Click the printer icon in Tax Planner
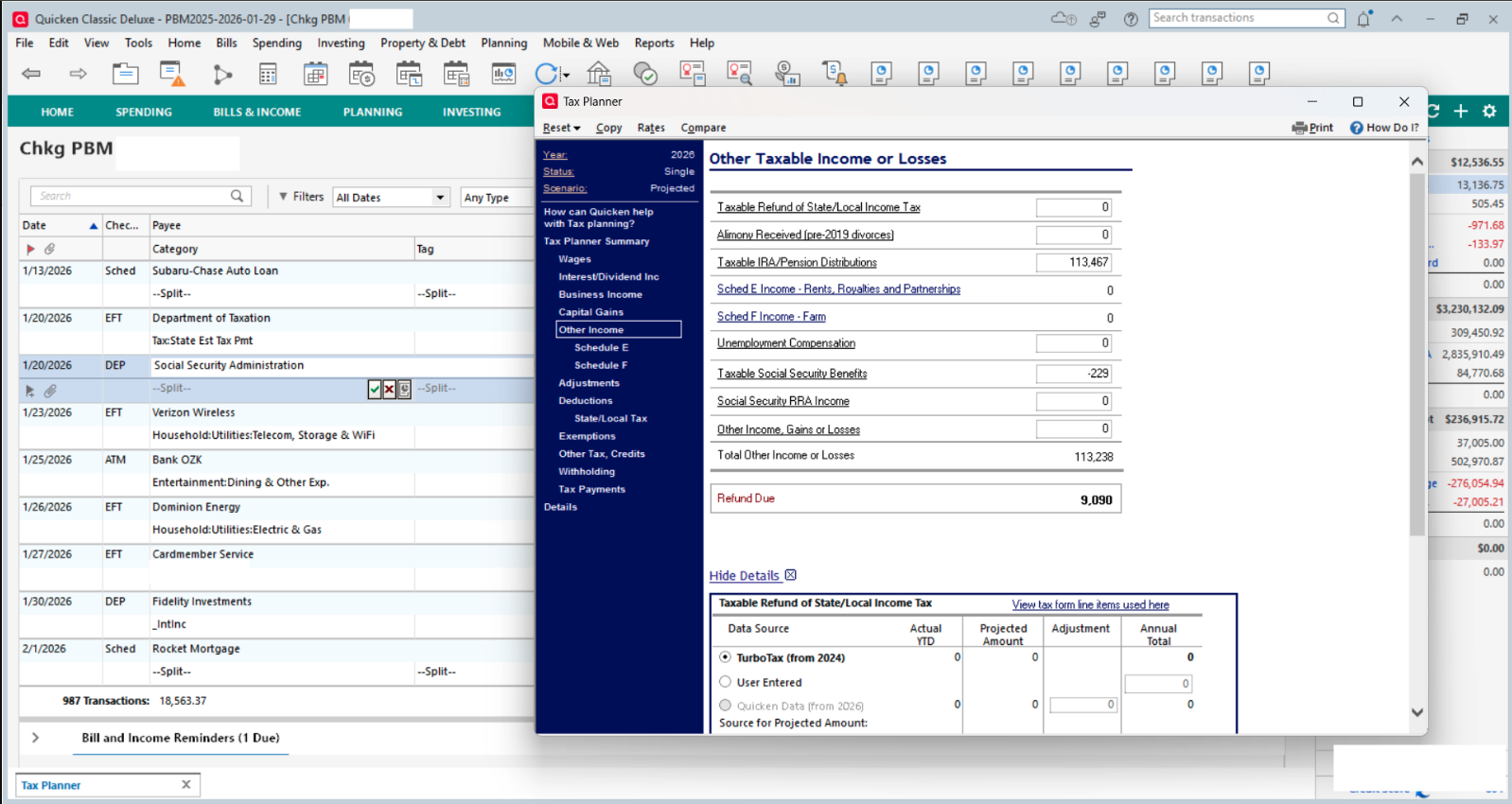The width and height of the screenshot is (1512, 804). point(1300,128)
